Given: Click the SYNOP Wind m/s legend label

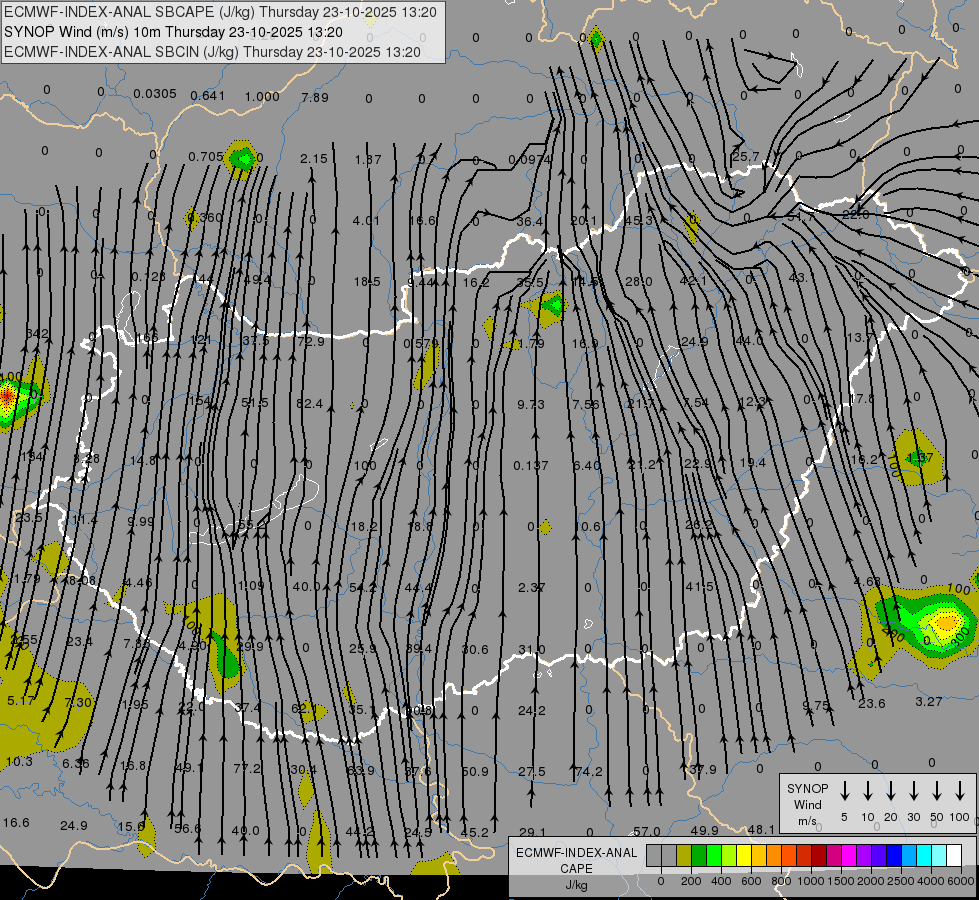Looking at the screenshot, I should (807, 804).
